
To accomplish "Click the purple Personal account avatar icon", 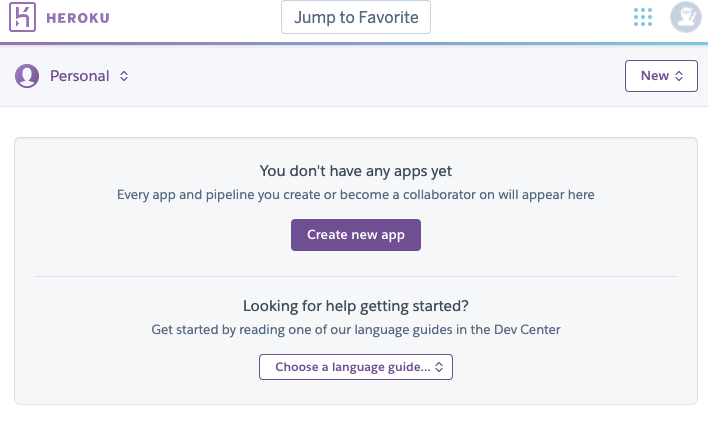I will click(27, 76).
